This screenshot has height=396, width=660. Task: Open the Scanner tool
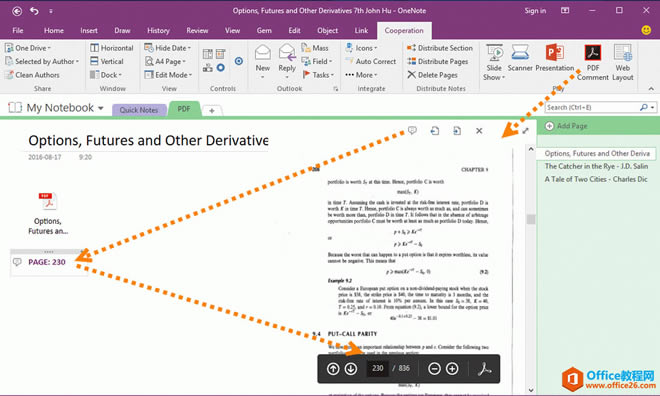[520, 58]
